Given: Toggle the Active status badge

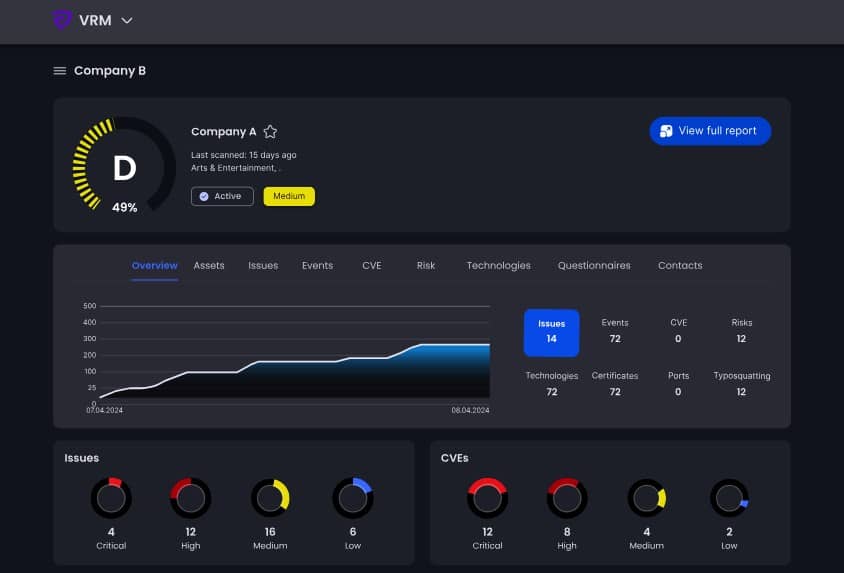Looking at the screenshot, I should click(x=222, y=196).
